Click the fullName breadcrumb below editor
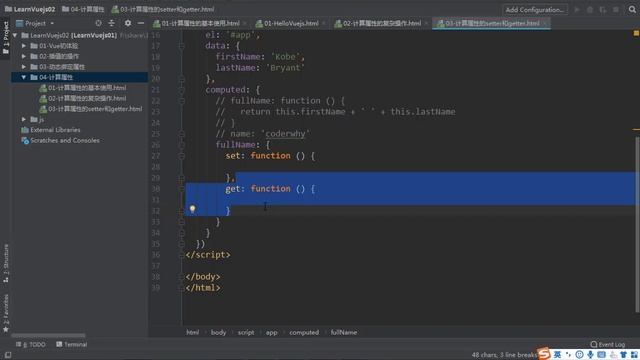The image size is (640, 360). pos(344,332)
